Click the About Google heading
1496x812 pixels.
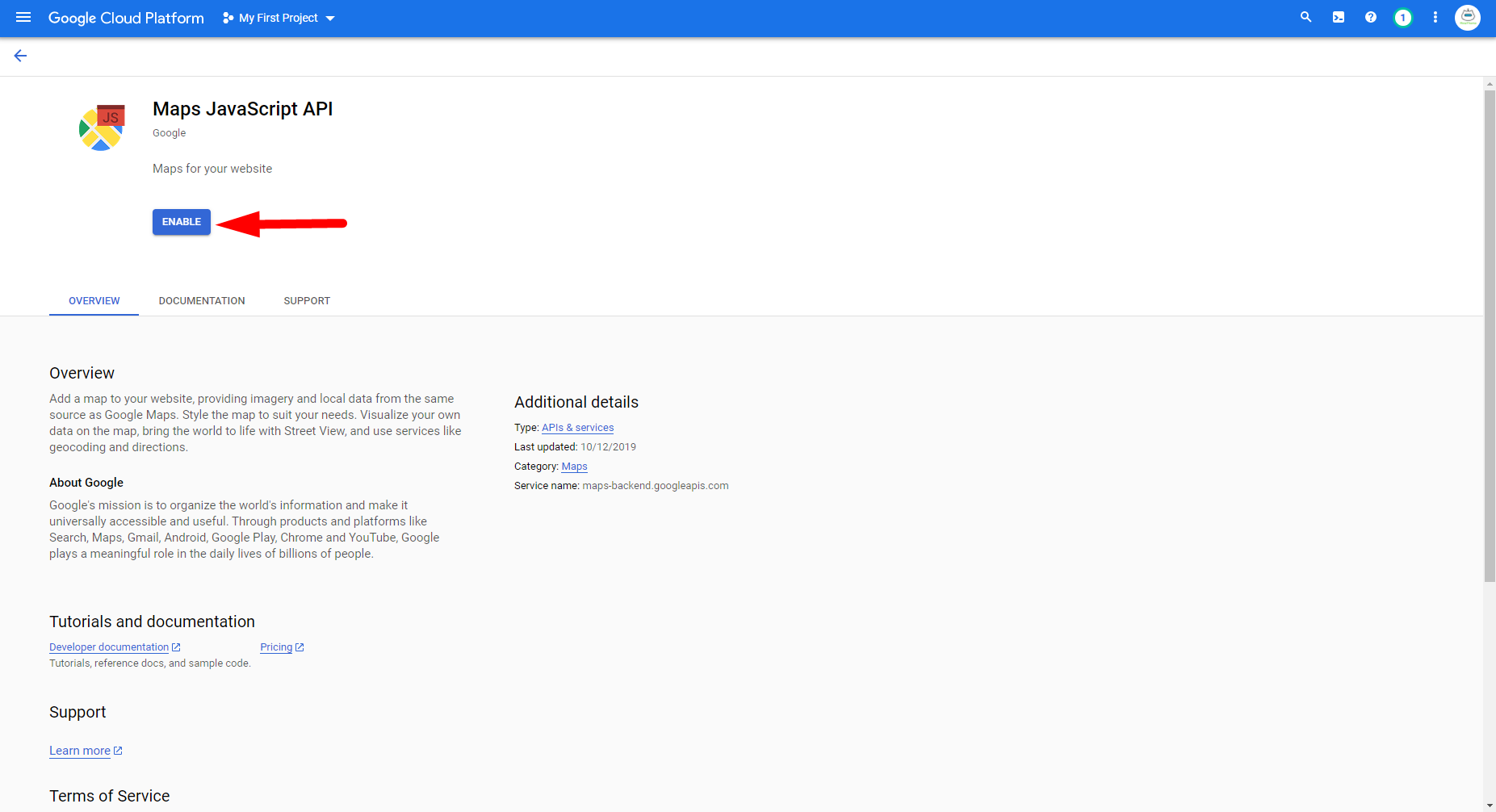tap(86, 483)
